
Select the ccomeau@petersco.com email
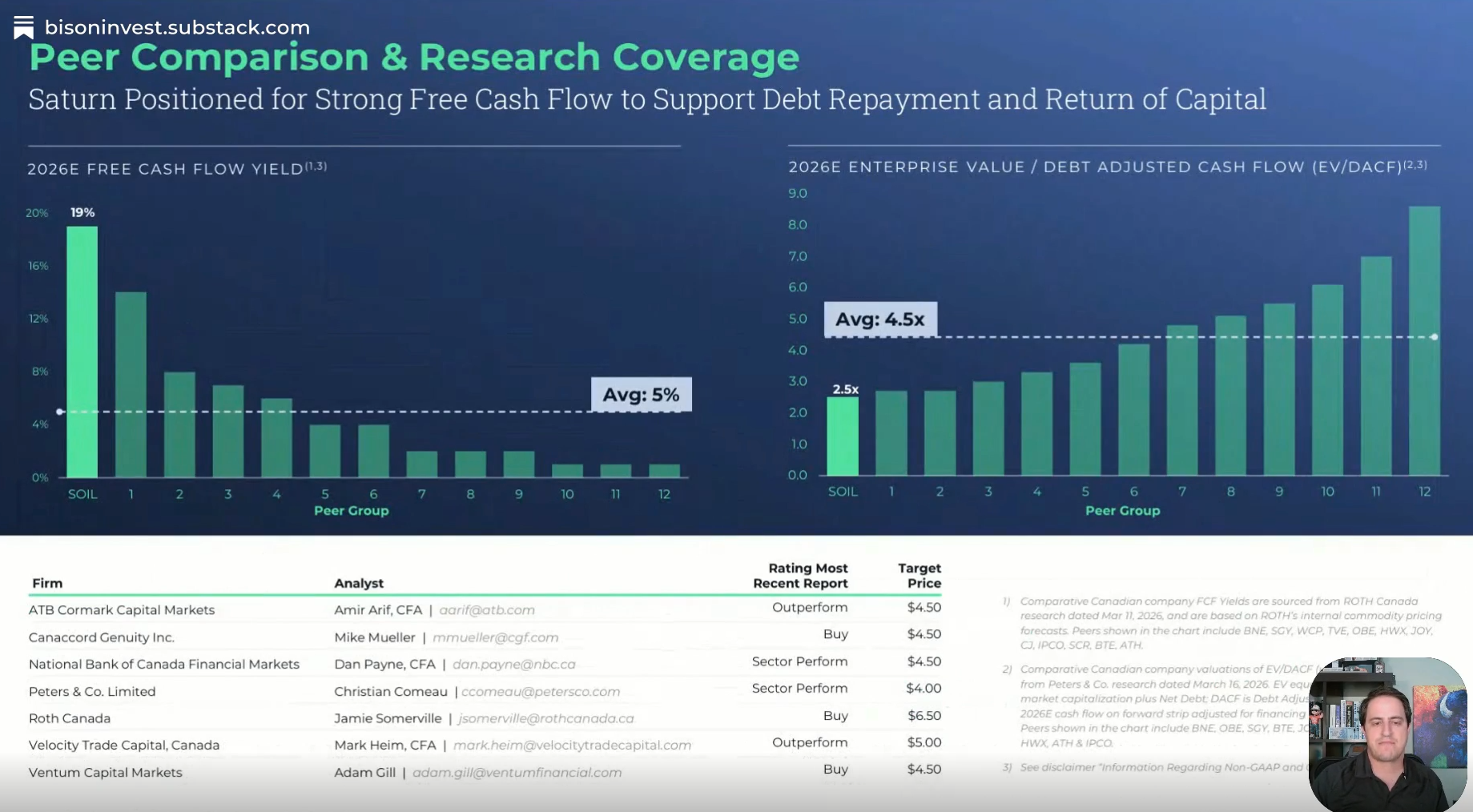click(x=540, y=692)
